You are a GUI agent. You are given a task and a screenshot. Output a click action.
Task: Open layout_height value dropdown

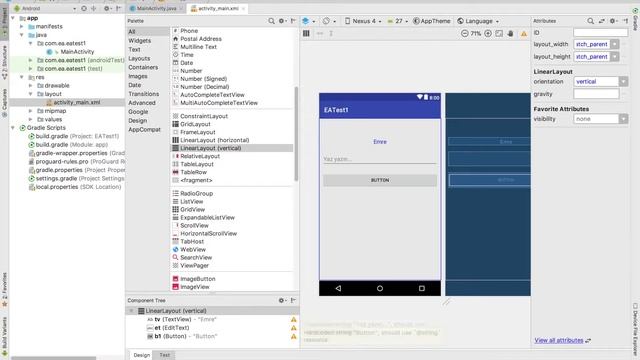pos(615,57)
